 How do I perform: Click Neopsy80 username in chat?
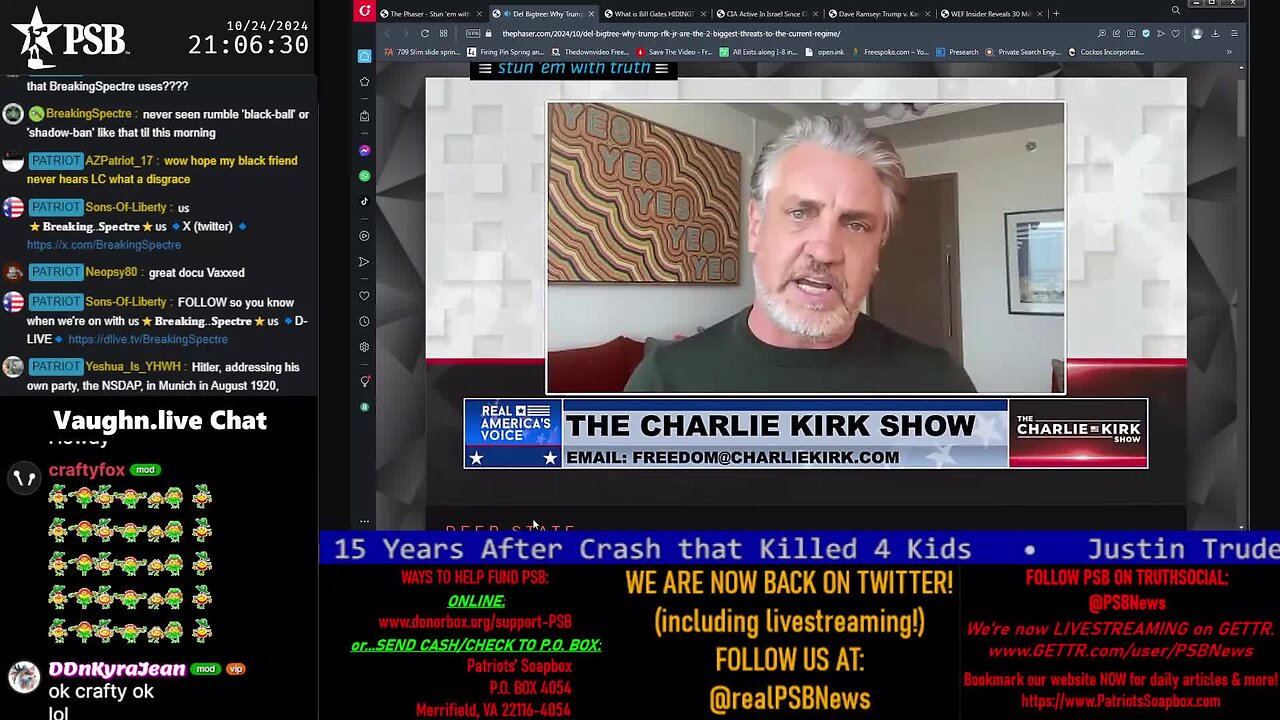point(111,272)
